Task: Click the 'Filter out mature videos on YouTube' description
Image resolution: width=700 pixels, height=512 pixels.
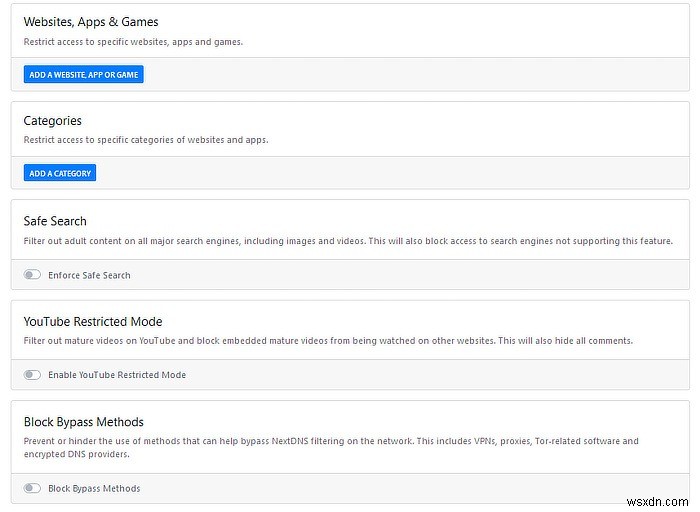Action: click(x=328, y=341)
